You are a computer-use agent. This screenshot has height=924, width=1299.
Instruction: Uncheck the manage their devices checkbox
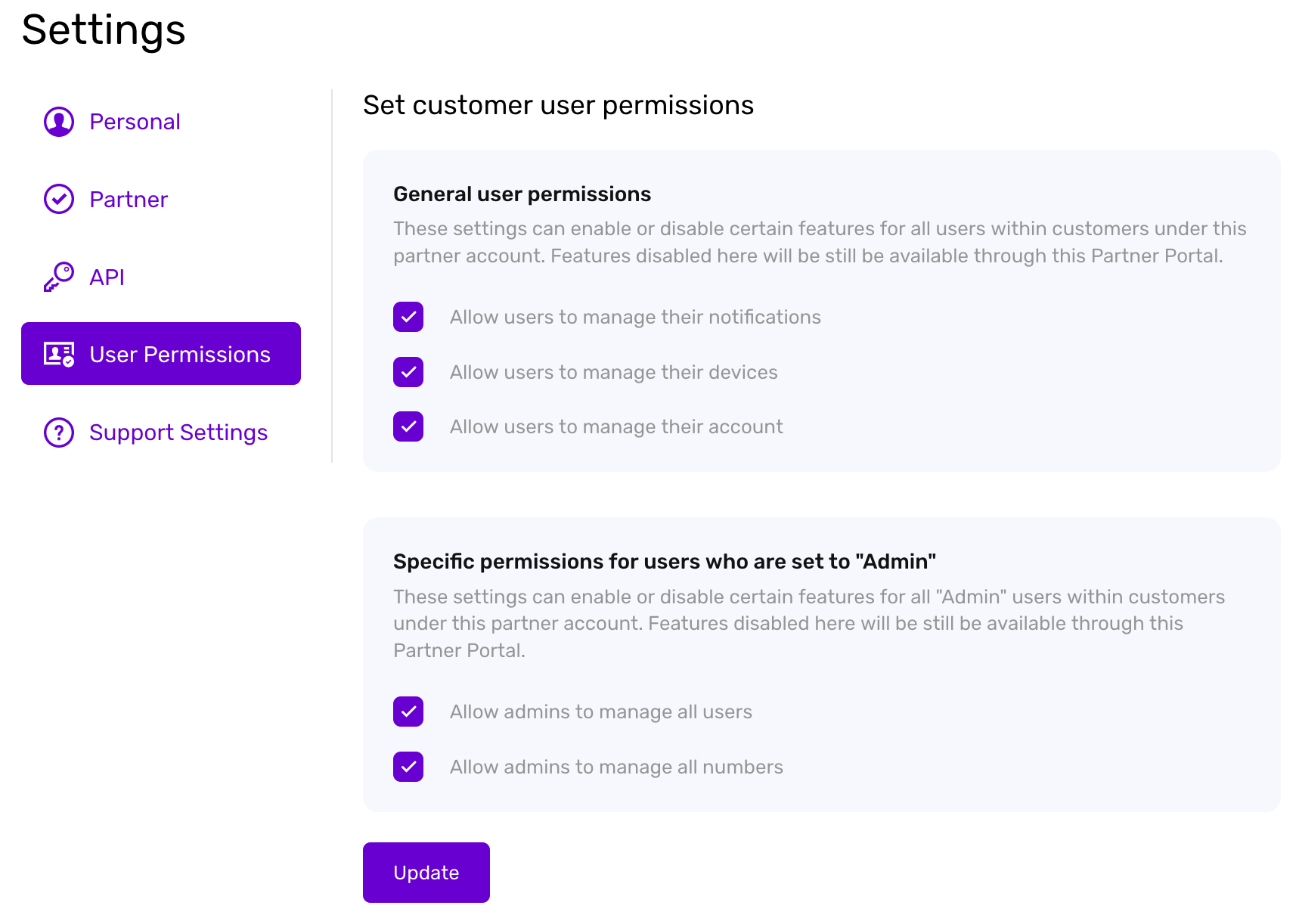point(408,372)
